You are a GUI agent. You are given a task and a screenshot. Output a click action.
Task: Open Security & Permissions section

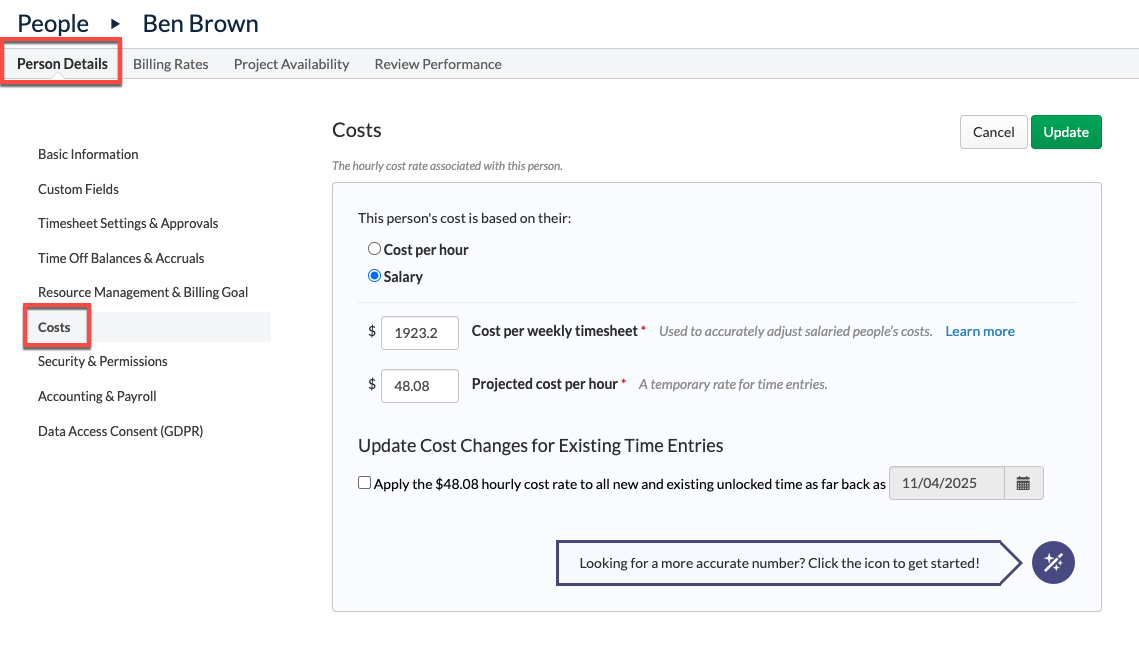(x=102, y=361)
